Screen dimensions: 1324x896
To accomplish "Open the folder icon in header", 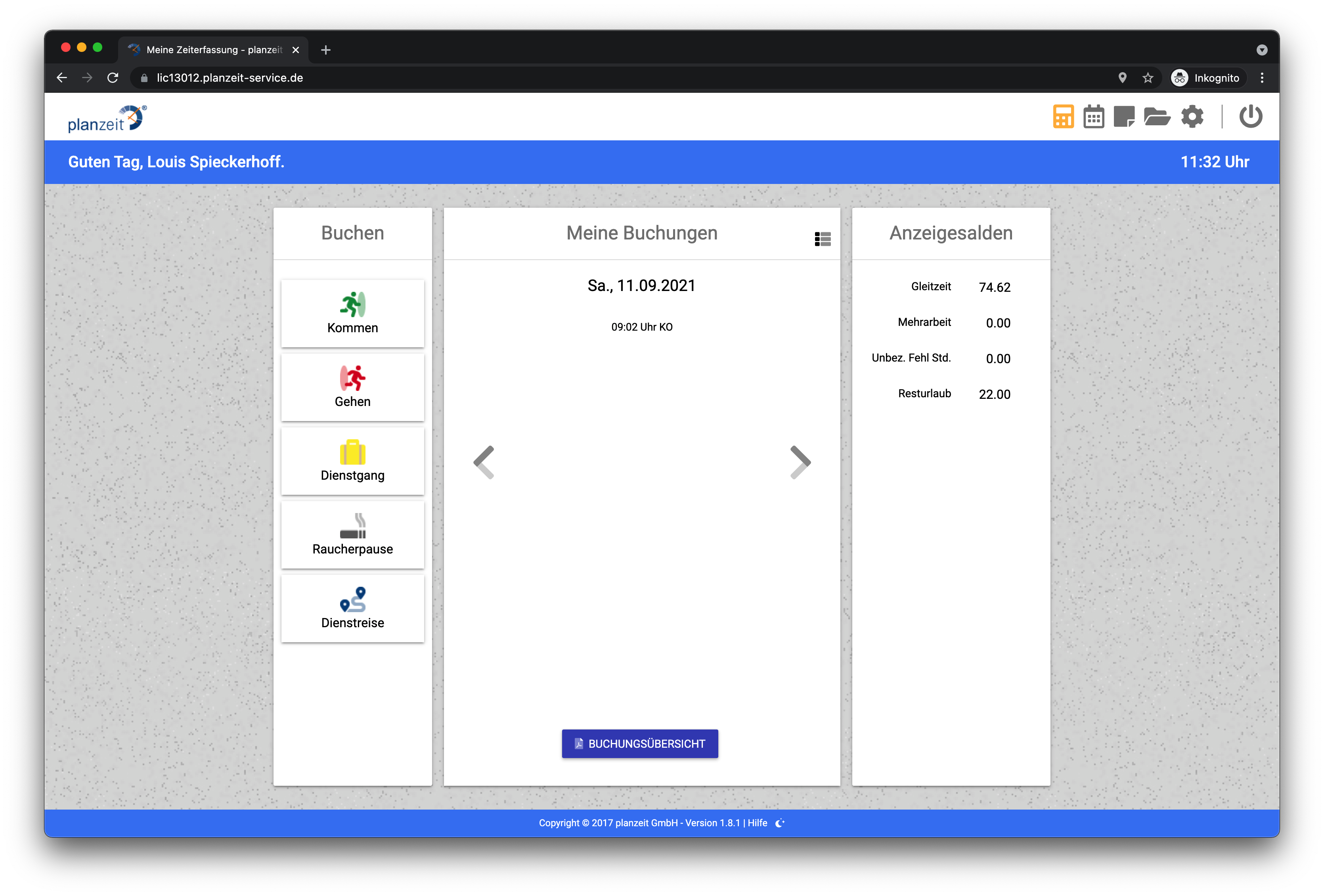I will point(1156,117).
